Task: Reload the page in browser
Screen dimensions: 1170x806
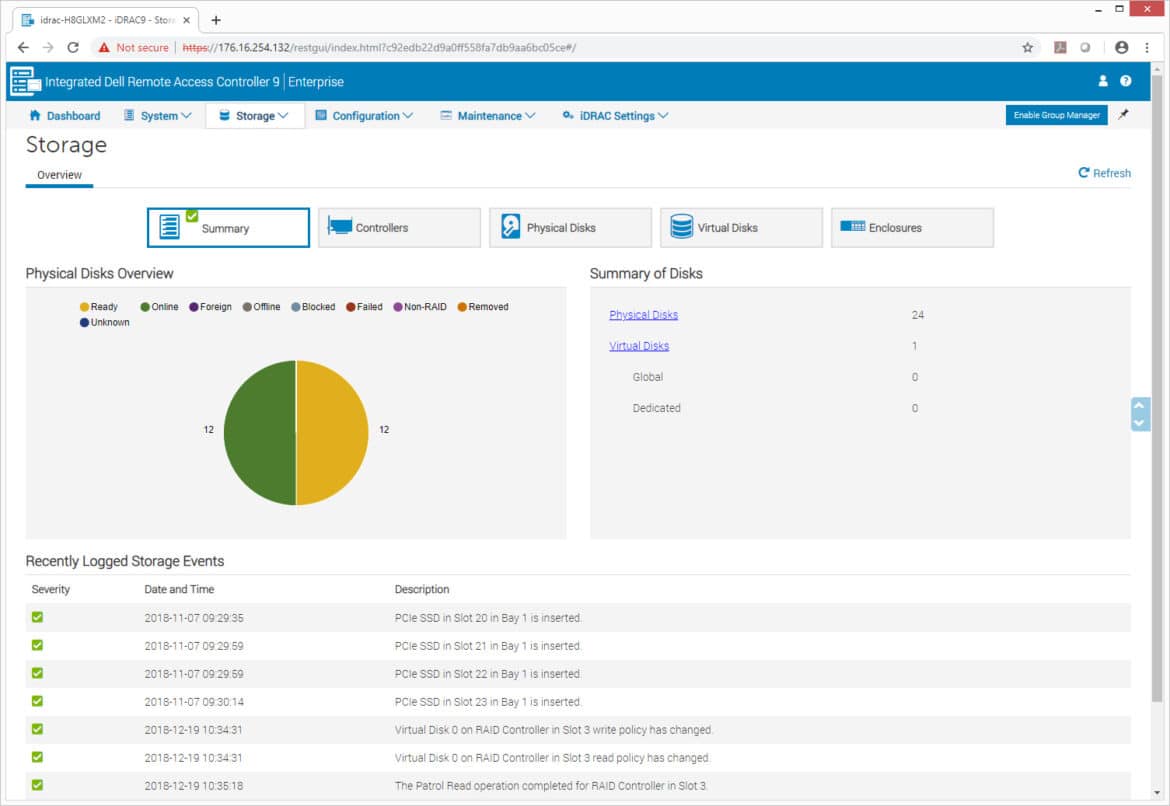Action: pos(72,48)
